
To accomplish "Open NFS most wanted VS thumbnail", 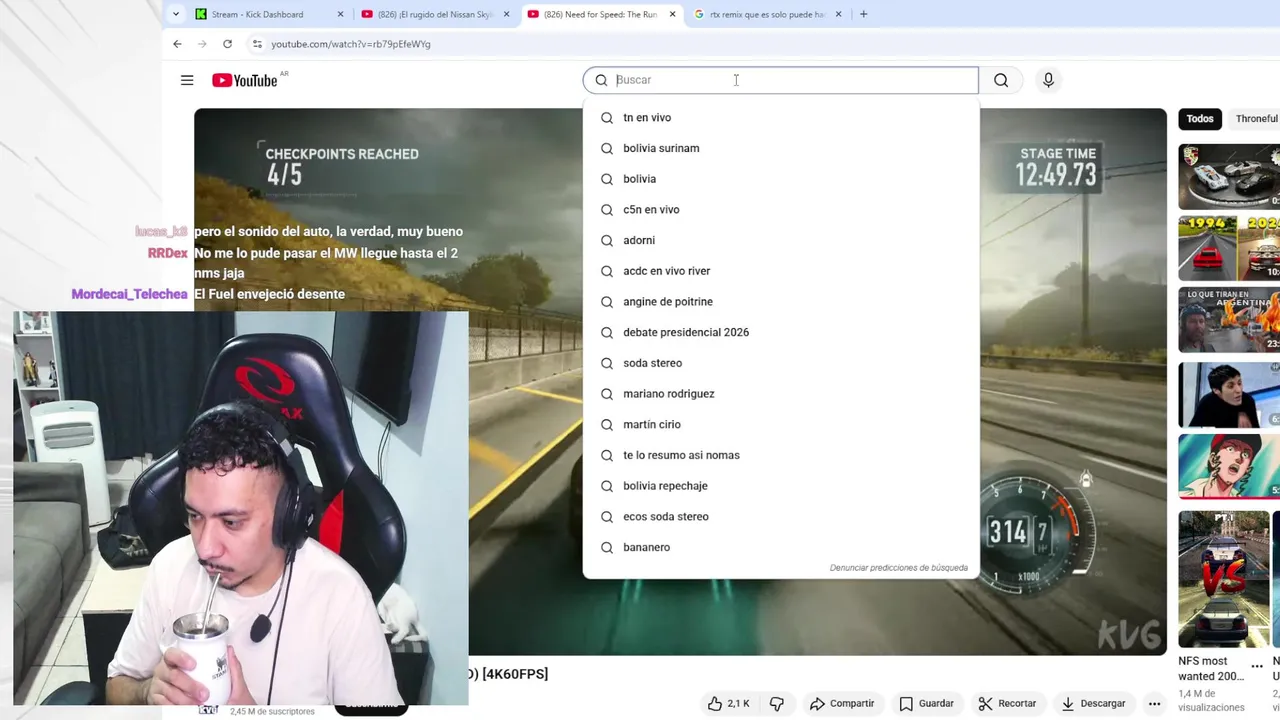I will [x=1224, y=579].
